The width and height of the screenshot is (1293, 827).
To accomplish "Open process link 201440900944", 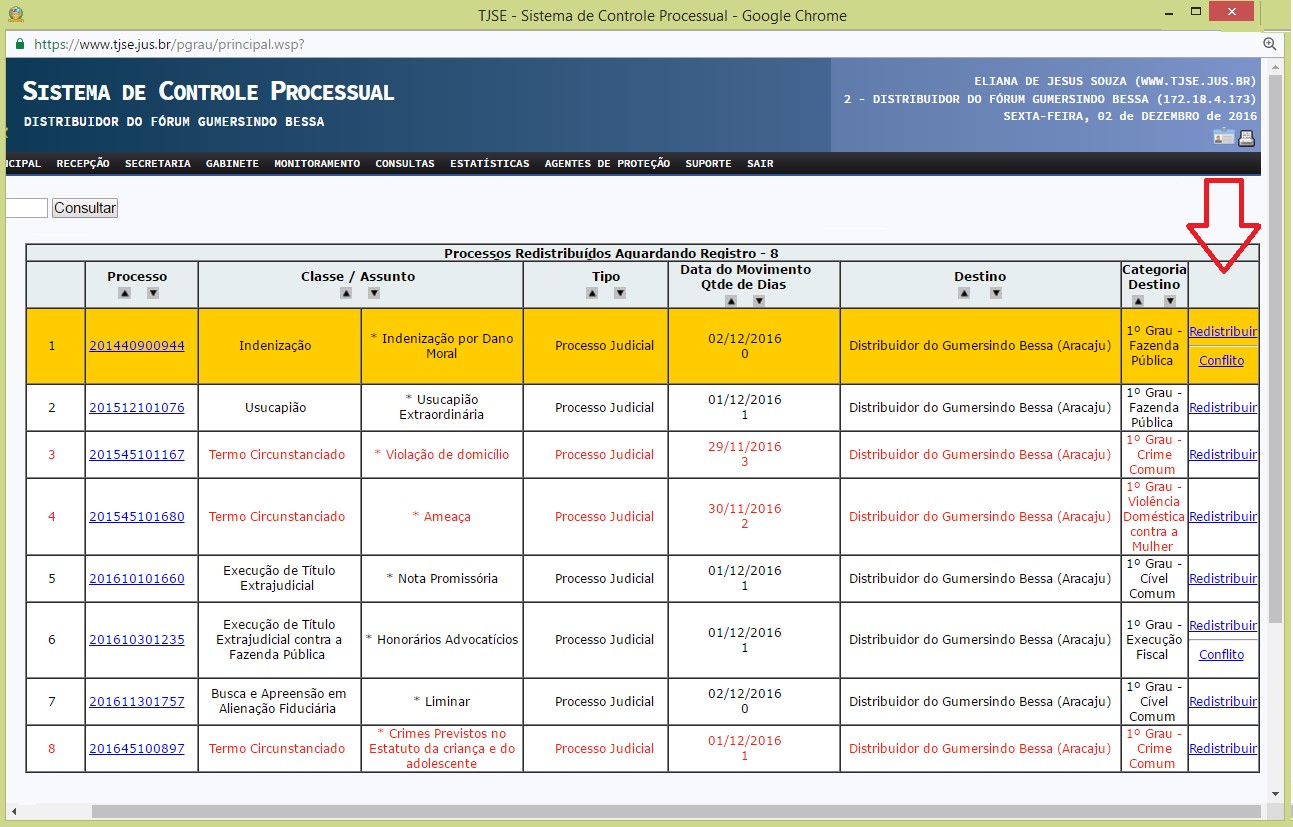I will [x=137, y=346].
